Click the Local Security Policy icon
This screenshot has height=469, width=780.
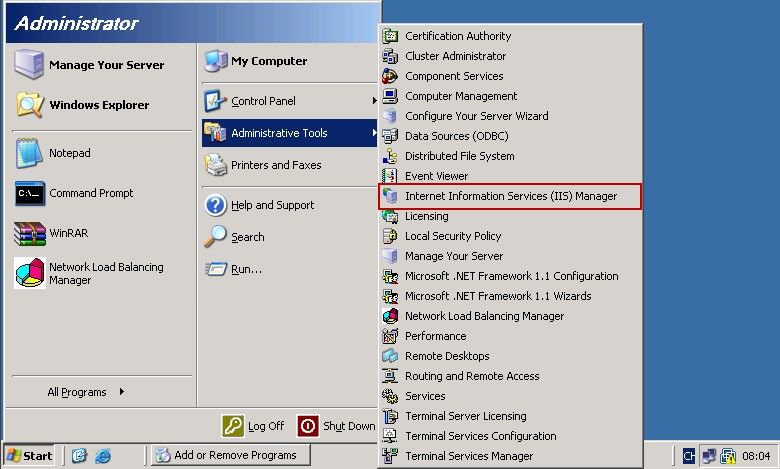(390, 236)
